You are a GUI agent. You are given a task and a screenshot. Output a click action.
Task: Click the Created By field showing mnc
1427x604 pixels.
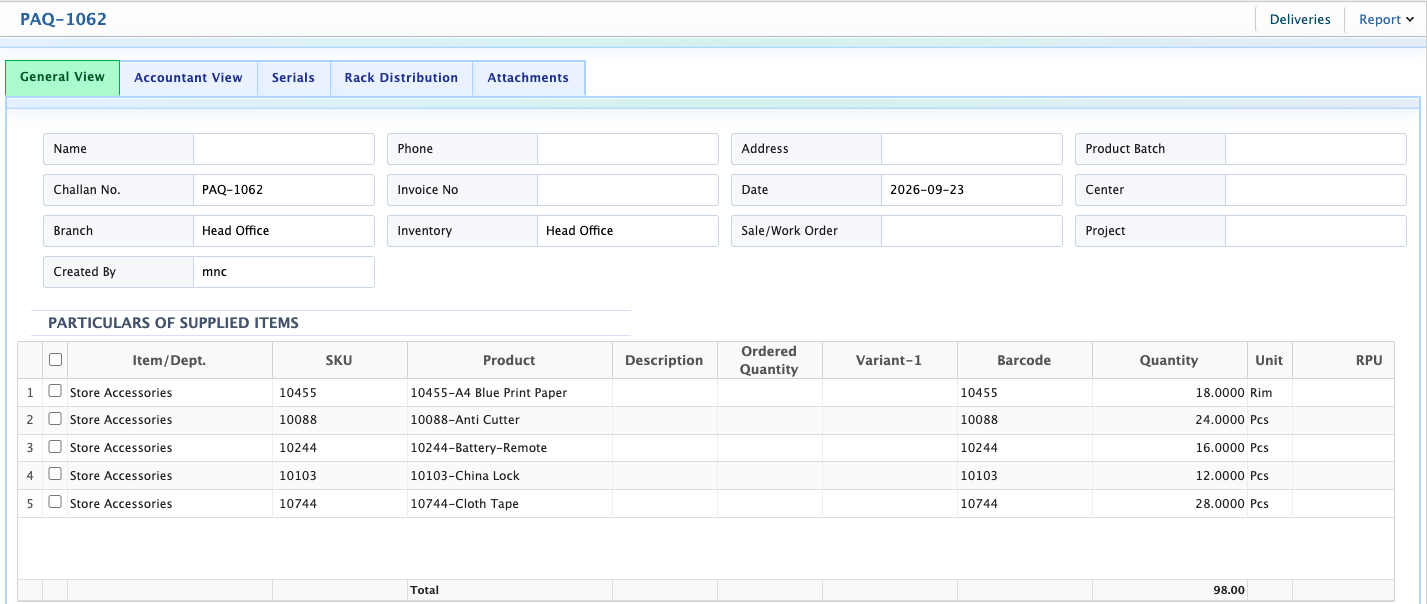coord(284,272)
